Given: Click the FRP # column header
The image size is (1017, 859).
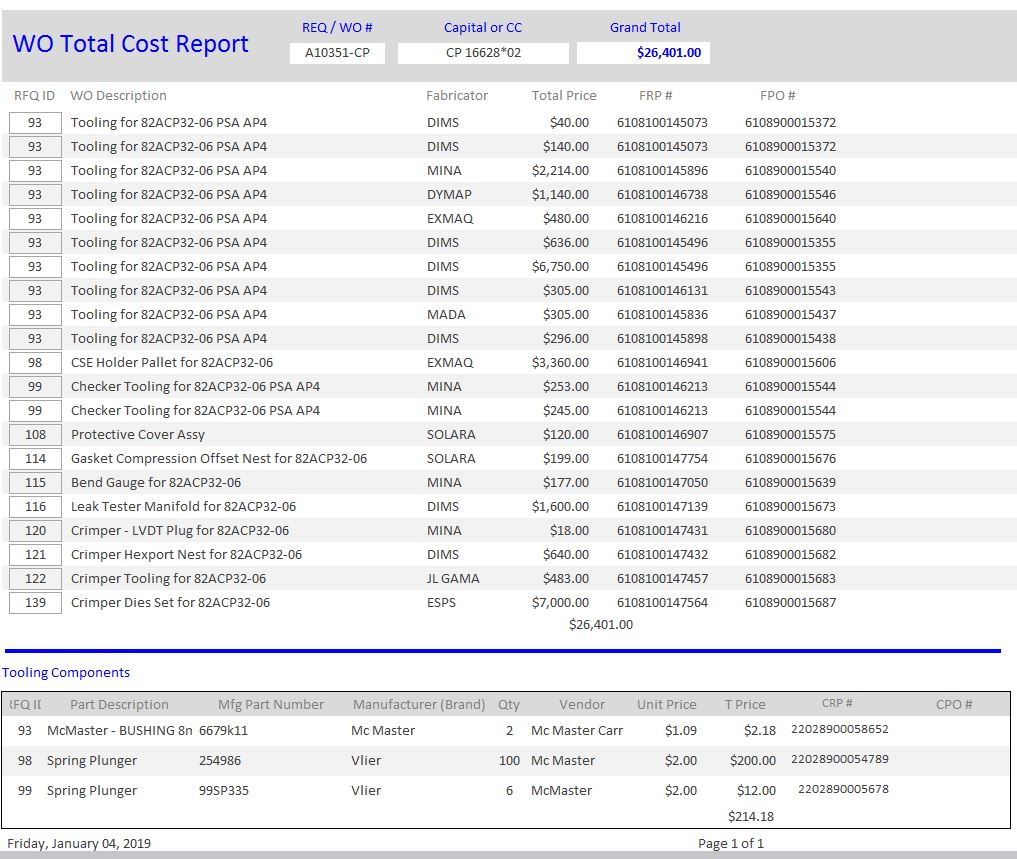Looking at the screenshot, I should 655,95.
